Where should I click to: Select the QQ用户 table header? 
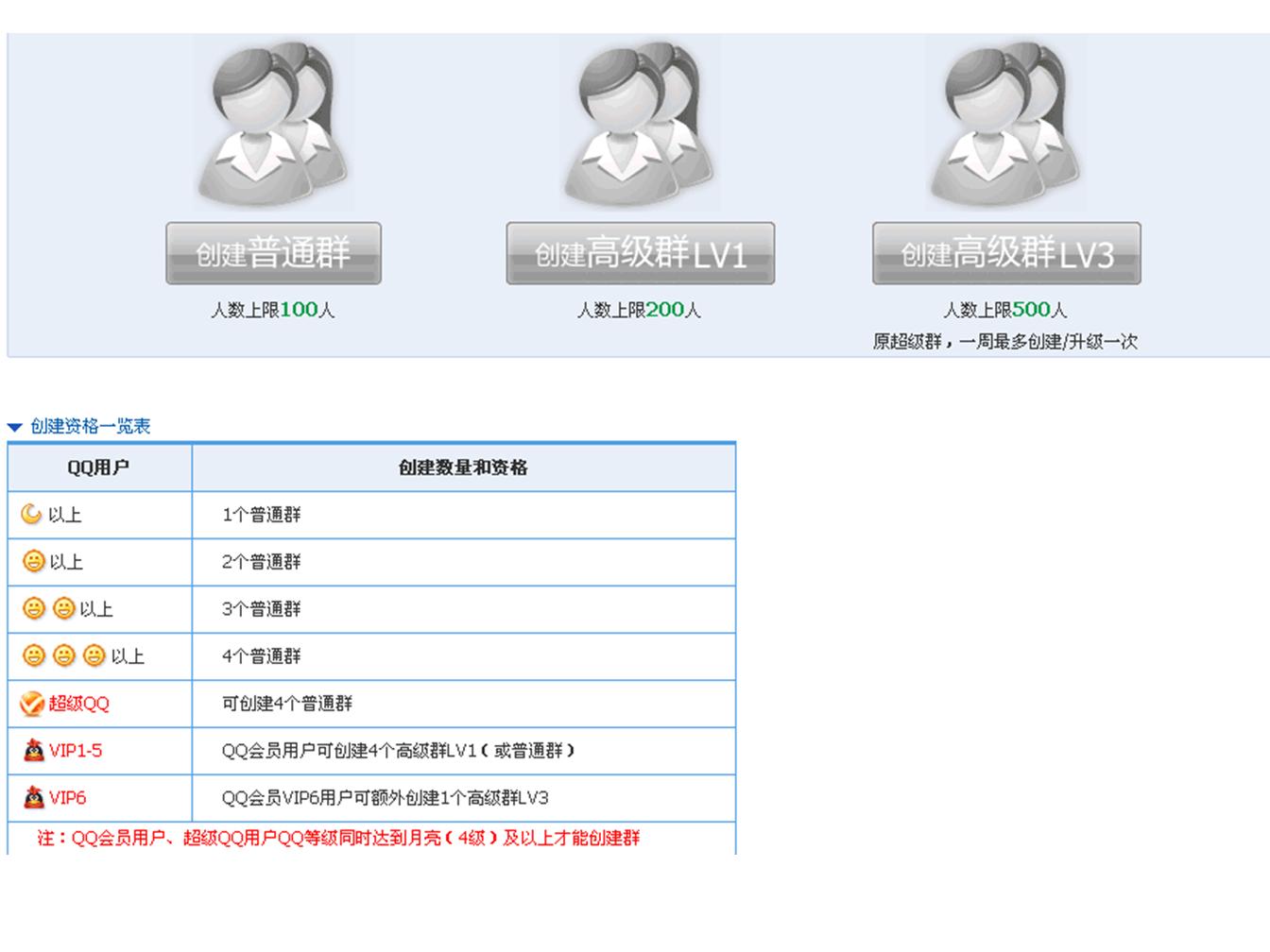tap(98, 467)
